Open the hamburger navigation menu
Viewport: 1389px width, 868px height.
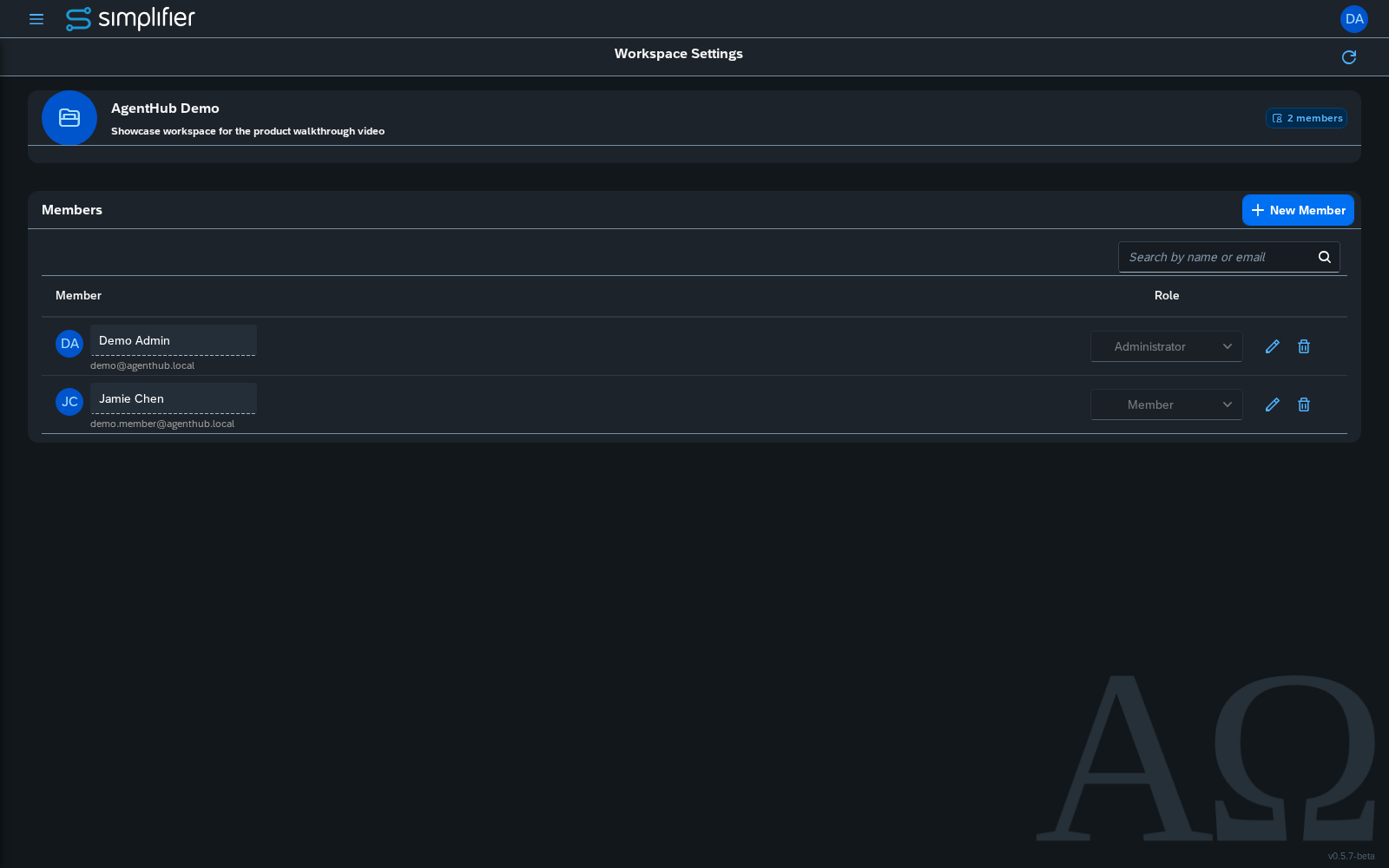click(36, 19)
